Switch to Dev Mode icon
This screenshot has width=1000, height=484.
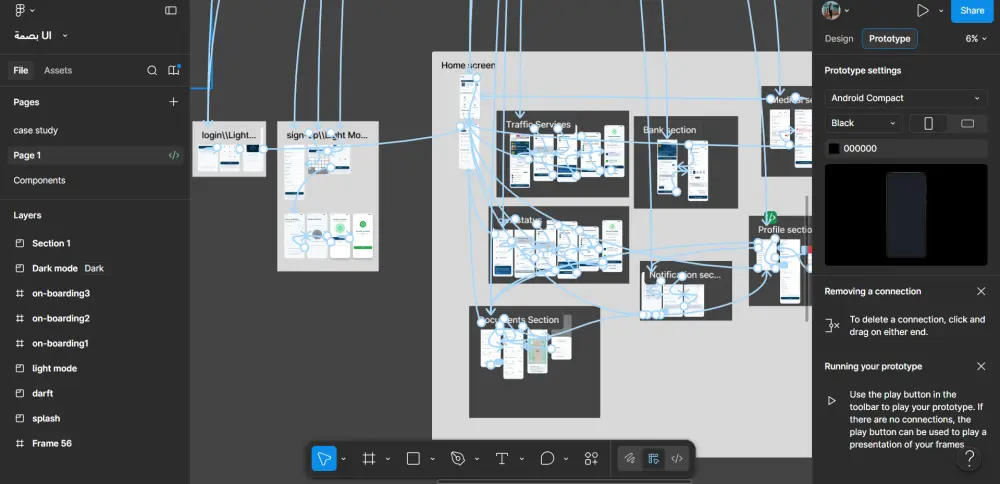click(x=677, y=458)
